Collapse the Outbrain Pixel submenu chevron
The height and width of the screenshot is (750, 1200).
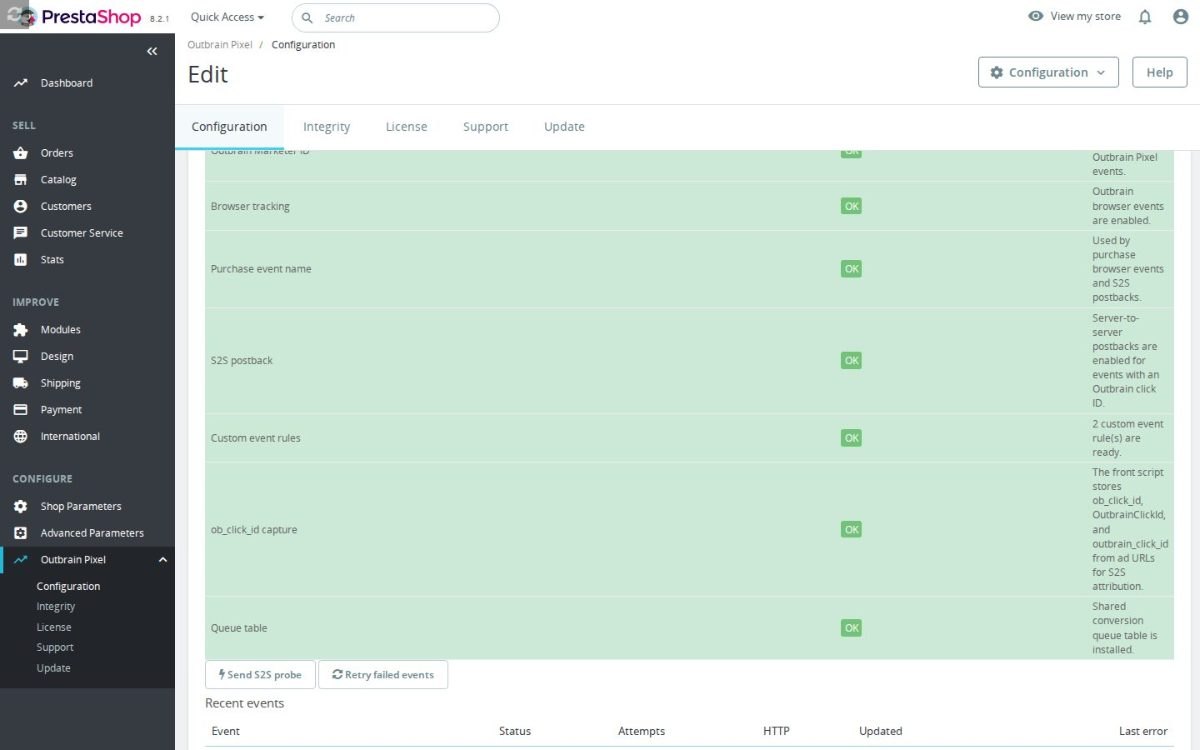163,560
